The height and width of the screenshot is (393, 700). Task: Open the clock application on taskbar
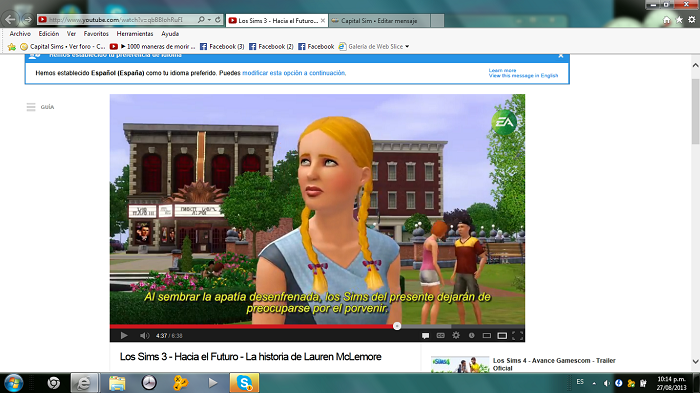coord(149,383)
